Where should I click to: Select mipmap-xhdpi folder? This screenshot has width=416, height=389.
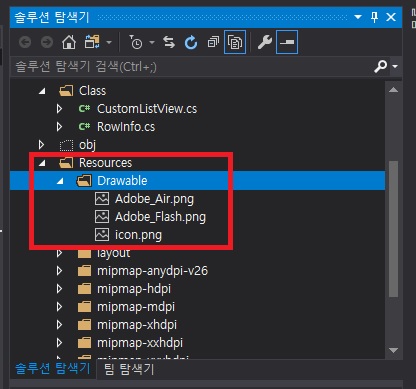point(137,325)
